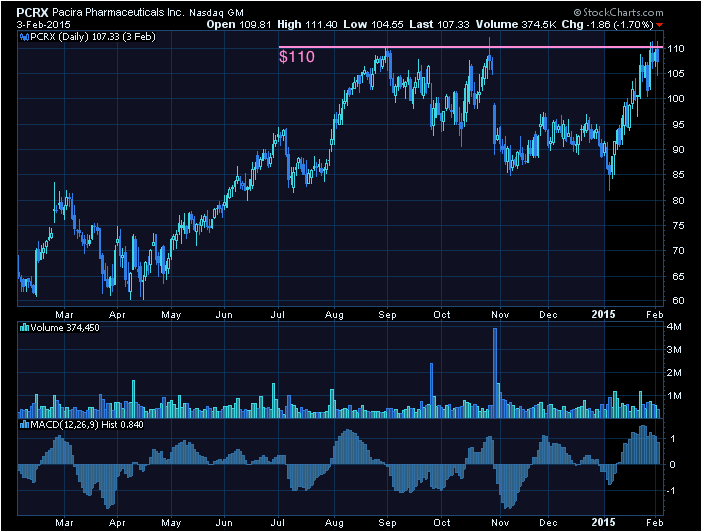Viewport: 702px width, 532px height.
Task: Click the 60 price axis label
Action: click(x=676, y=301)
